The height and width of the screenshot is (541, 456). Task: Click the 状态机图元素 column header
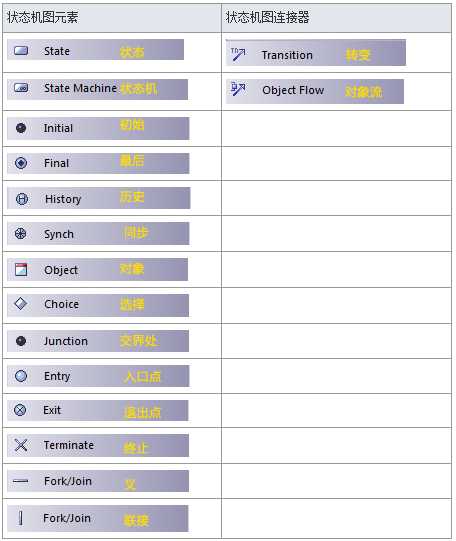(42, 17)
